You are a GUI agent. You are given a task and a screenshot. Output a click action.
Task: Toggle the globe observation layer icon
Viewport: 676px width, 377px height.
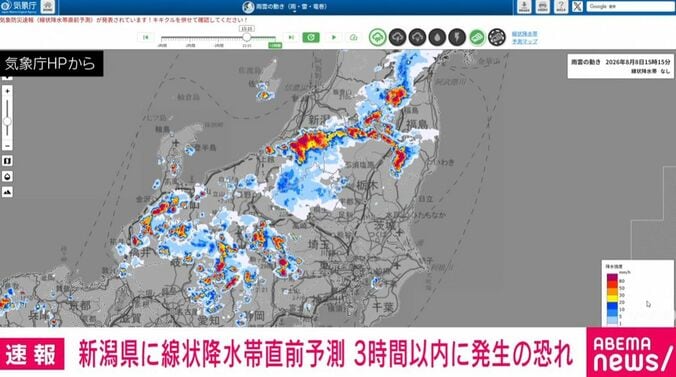click(497, 38)
